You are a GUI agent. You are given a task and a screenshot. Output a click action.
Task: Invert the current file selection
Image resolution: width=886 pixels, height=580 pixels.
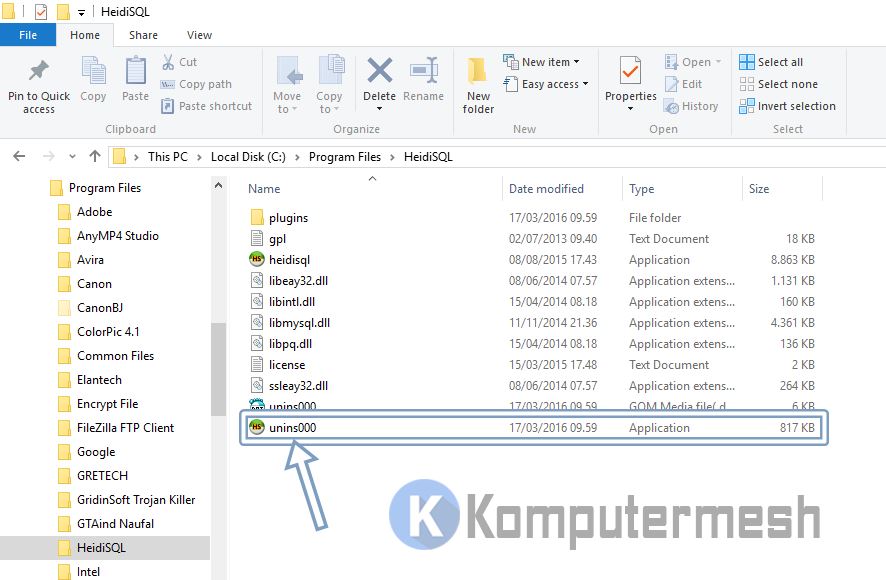[x=788, y=105]
